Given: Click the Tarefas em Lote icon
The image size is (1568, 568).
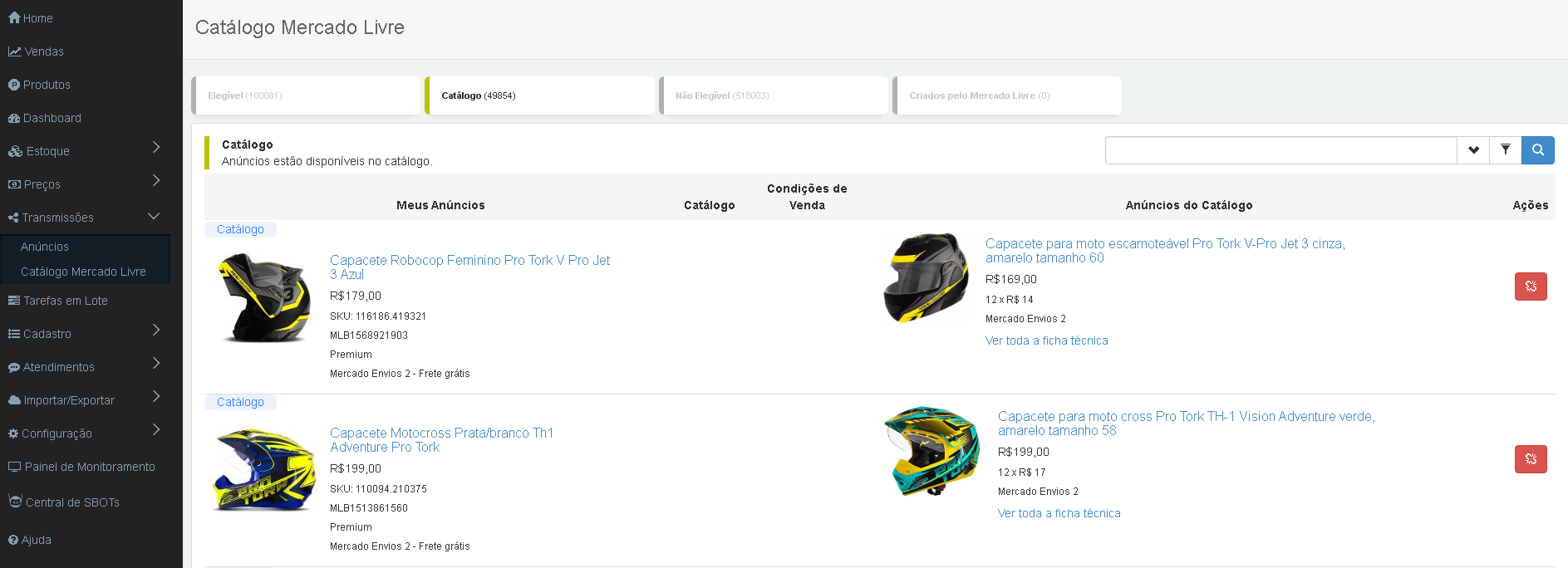Looking at the screenshot, I should [x=14, y=301].
